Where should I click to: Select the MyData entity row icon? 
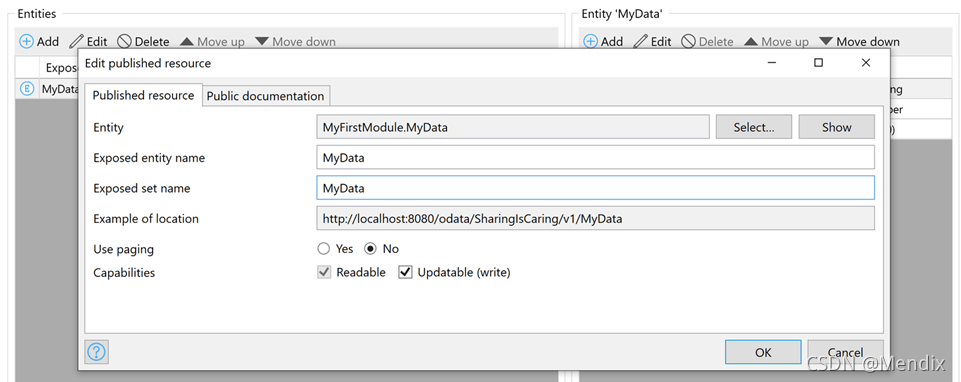point(27,89)
